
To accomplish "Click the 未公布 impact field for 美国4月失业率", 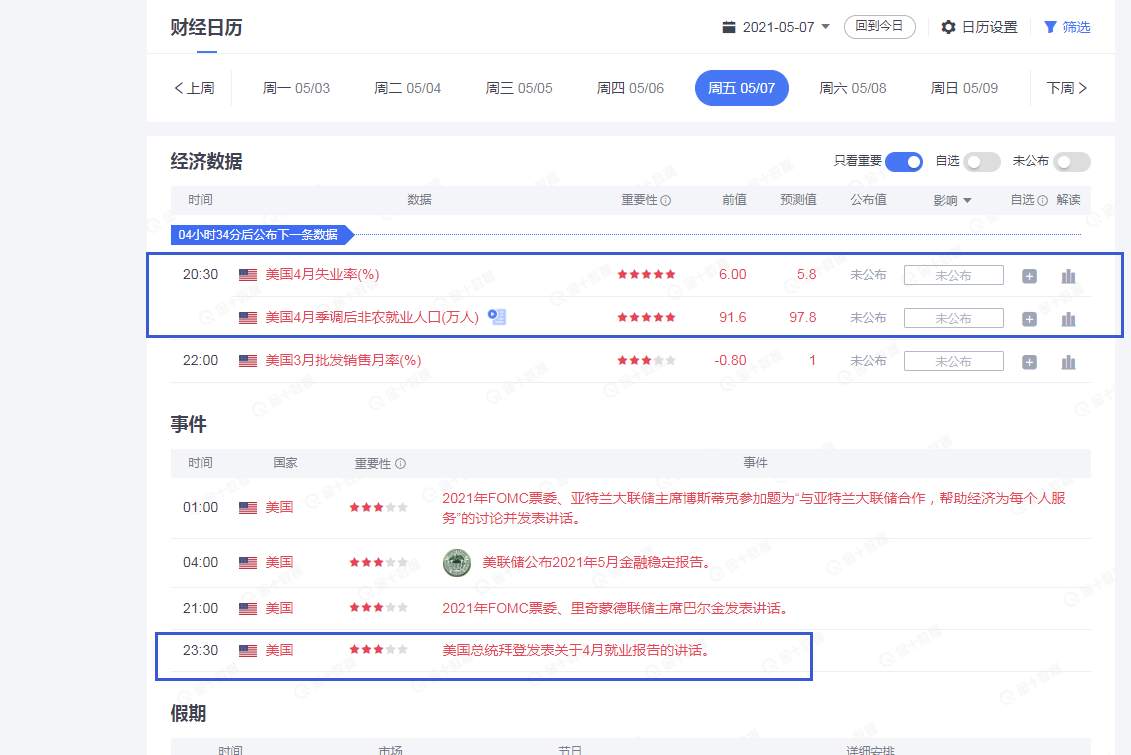I will click(954, 275).
